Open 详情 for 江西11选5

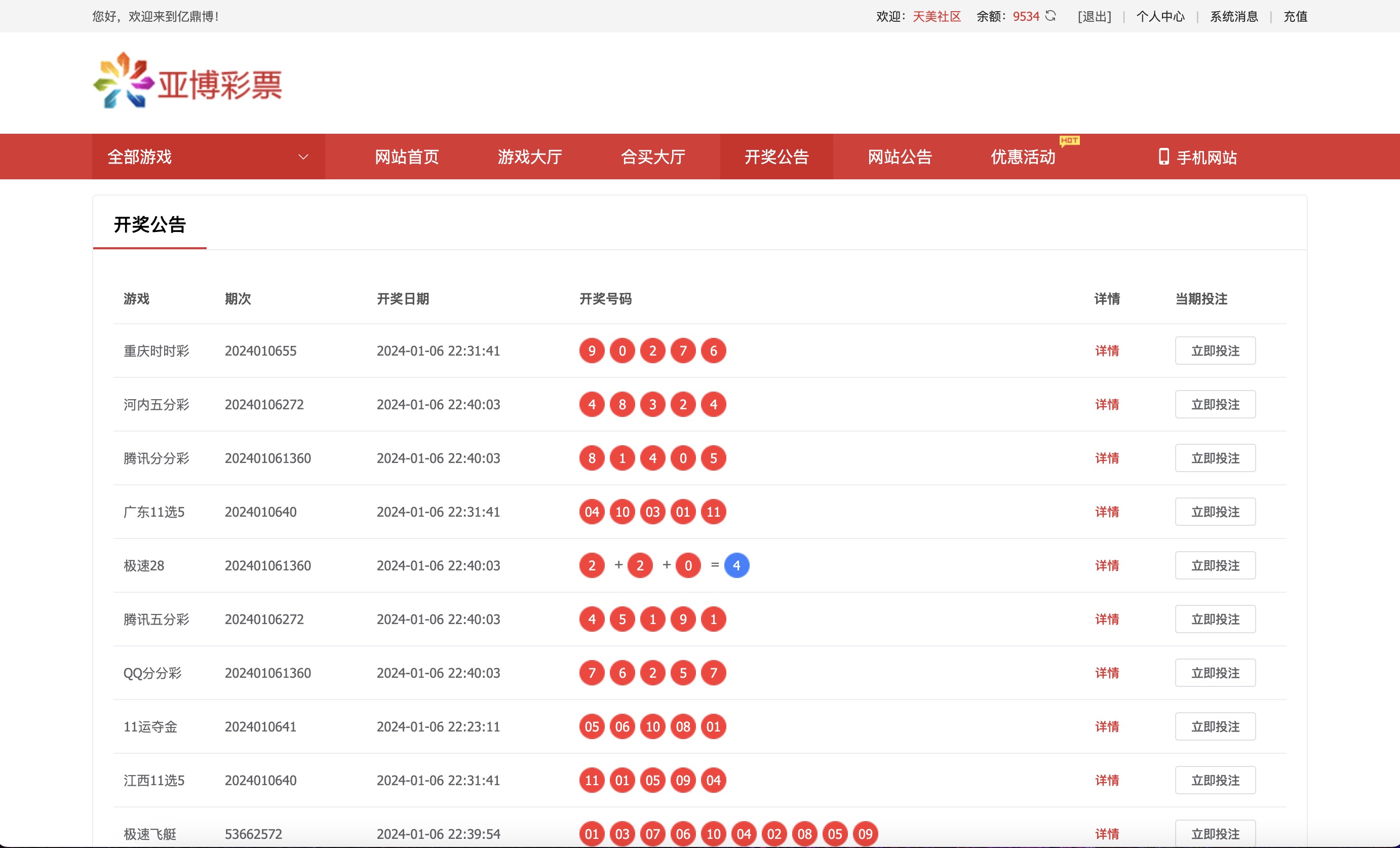tap(1107, 780)
